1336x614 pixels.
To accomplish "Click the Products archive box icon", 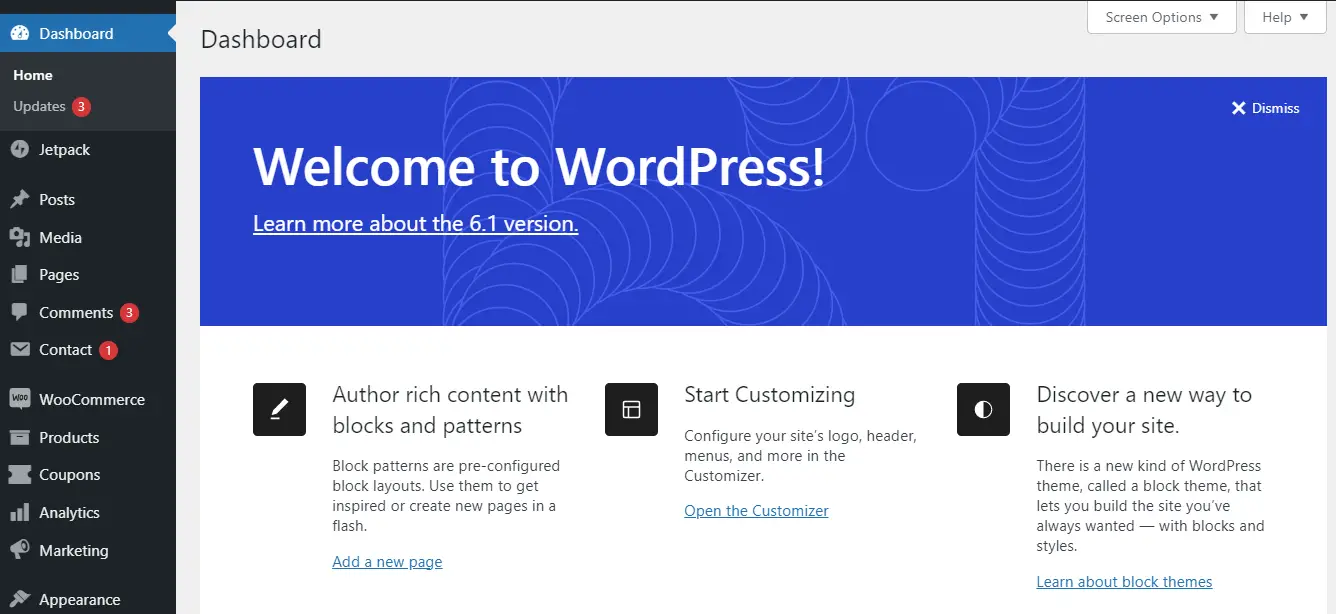I will pos(19,438).
